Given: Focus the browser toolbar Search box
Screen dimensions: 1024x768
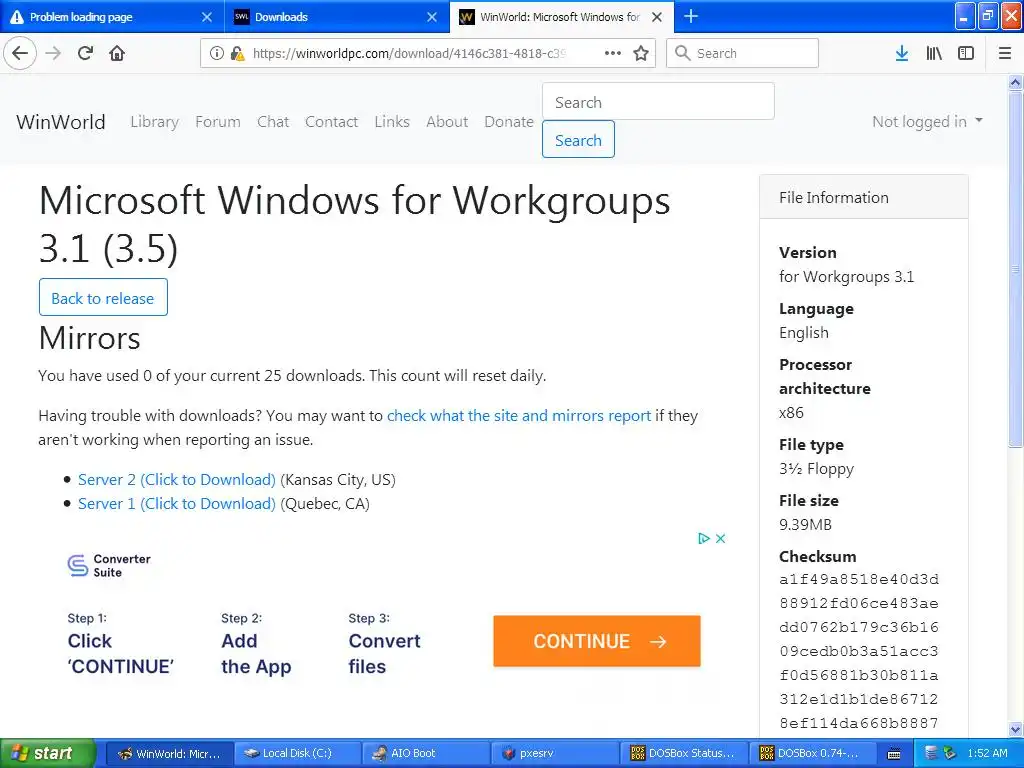Looking at the screenshot, I should (743, 54).
